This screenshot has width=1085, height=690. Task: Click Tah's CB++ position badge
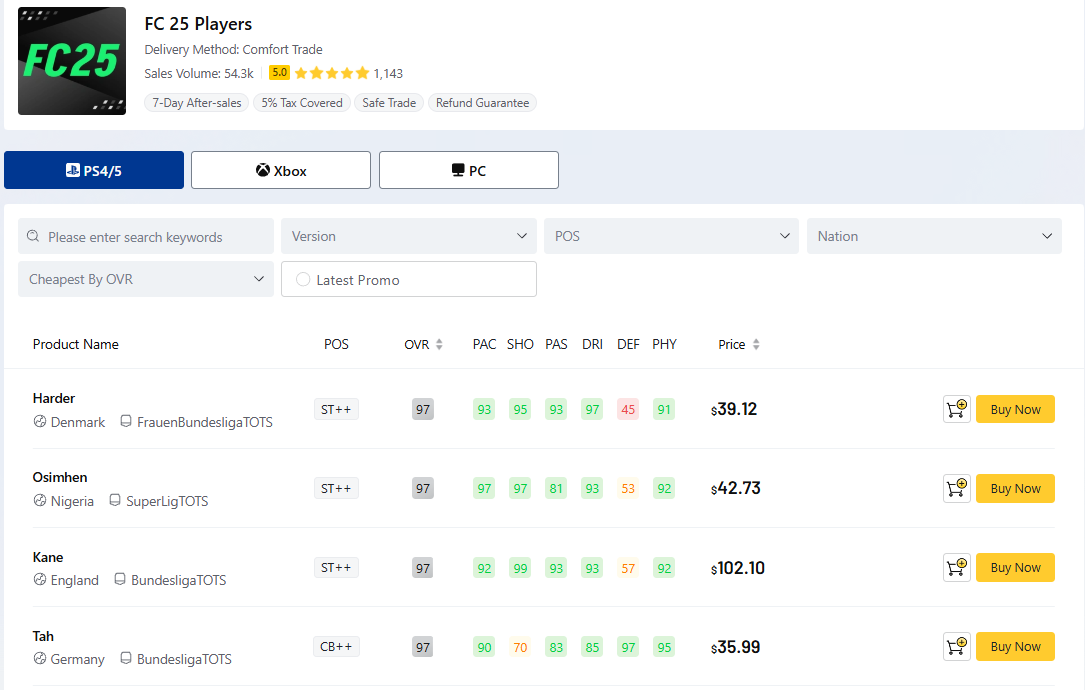[336, 646]
